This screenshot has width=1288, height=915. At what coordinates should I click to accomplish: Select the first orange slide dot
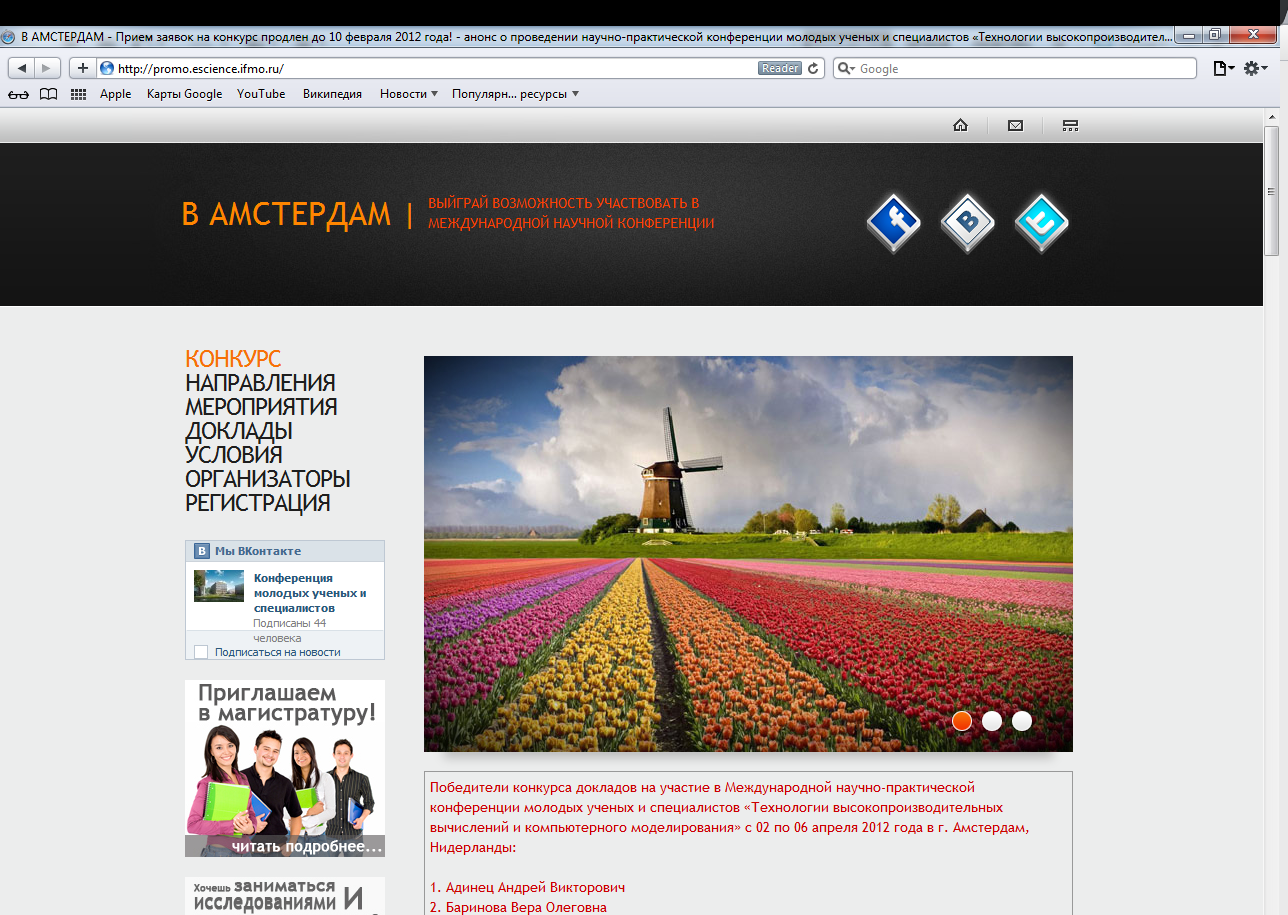(x=962, y=721)
